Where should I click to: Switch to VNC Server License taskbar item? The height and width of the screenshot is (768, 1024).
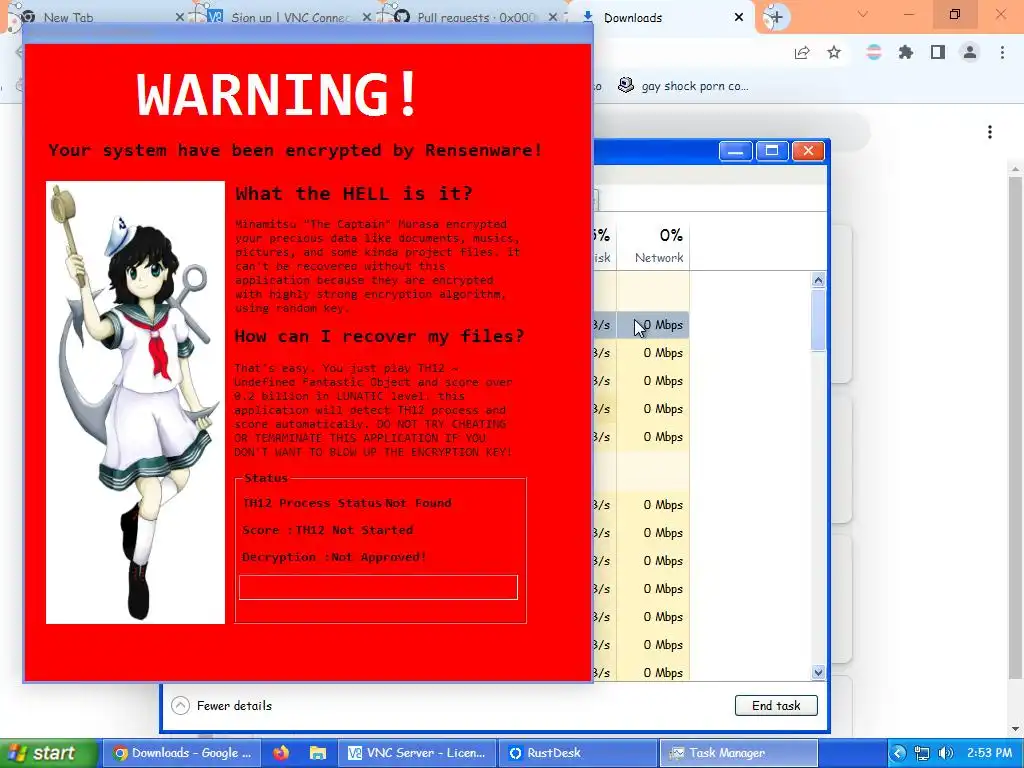click(417, 753)
